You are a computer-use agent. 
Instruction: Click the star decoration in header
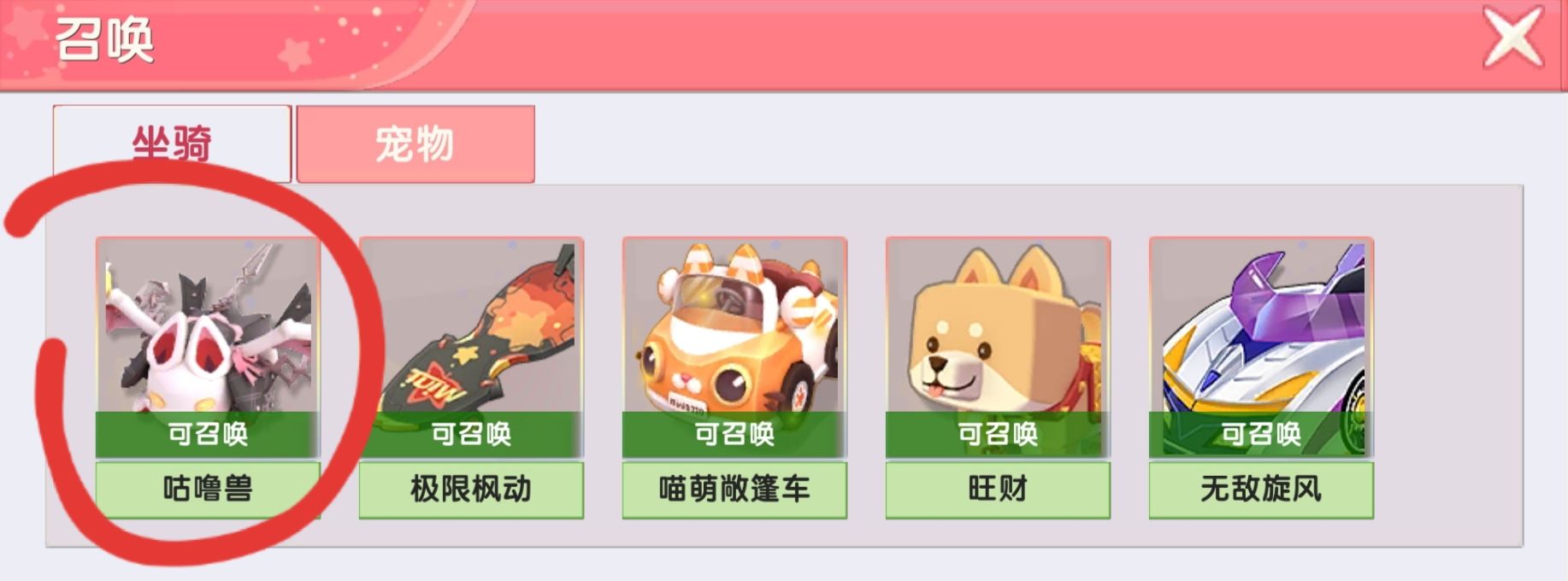pyautogui.click(x=297, y=54)
